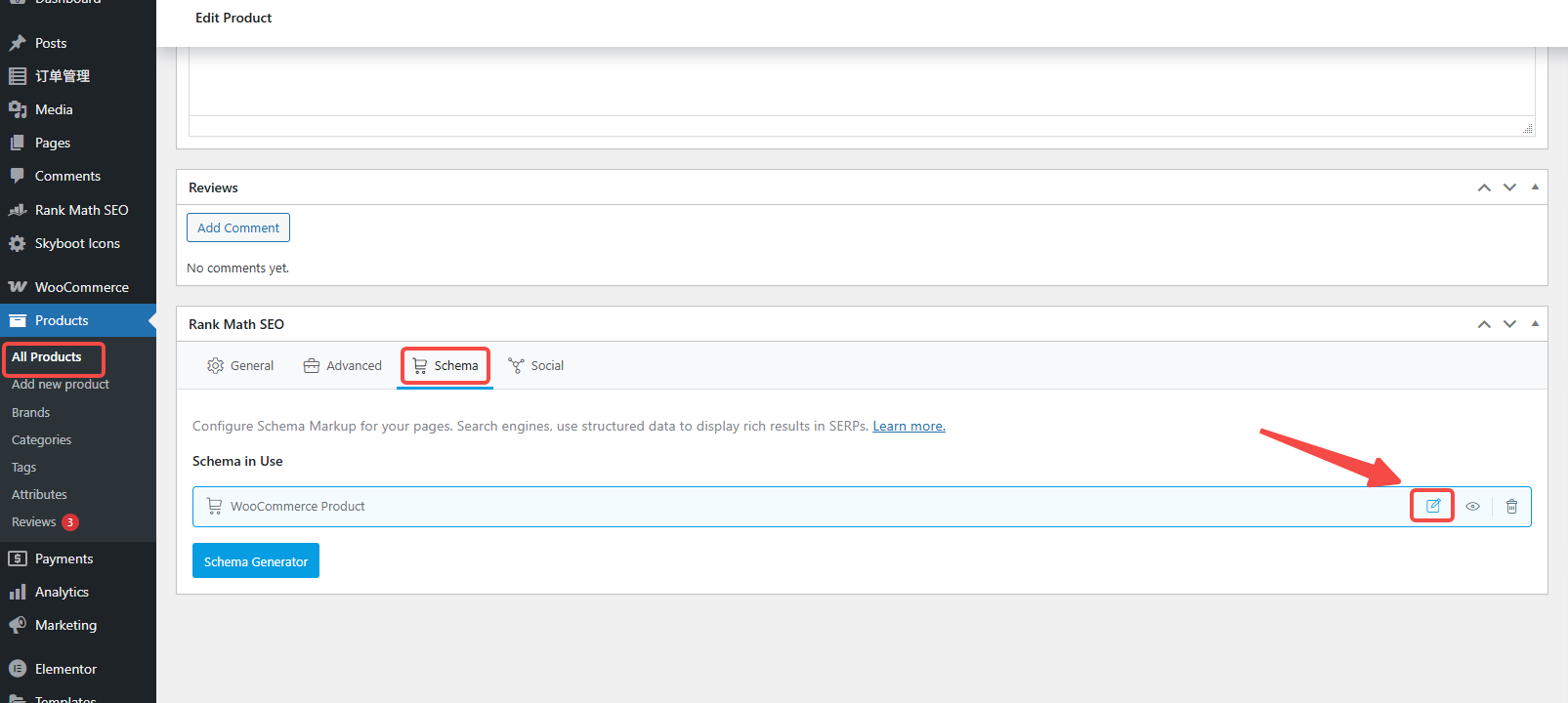Switch to the Social tab
The image size is (1568, 703).
(536, 366)
